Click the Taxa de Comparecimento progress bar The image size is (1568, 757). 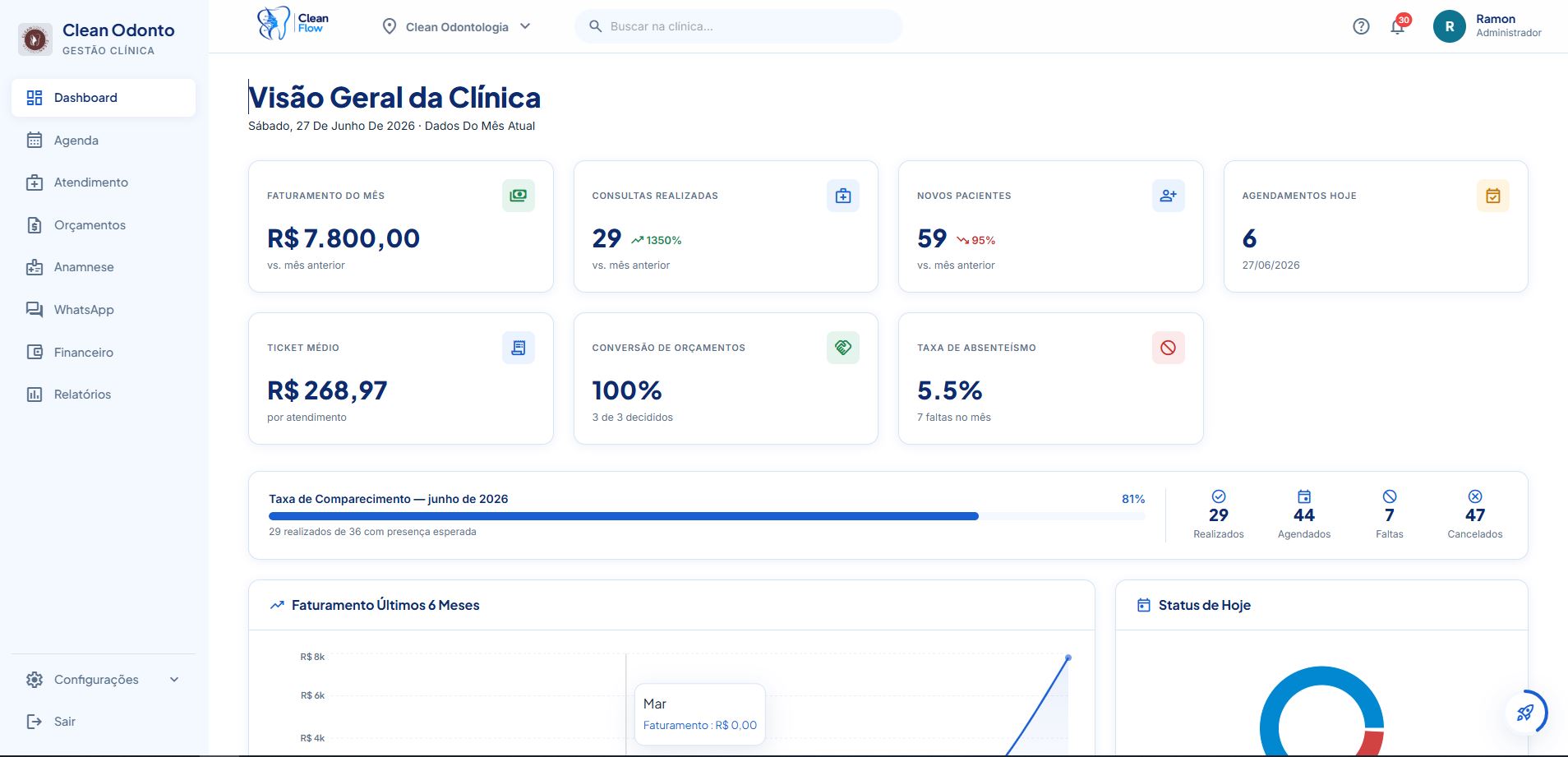pos(707,516)
